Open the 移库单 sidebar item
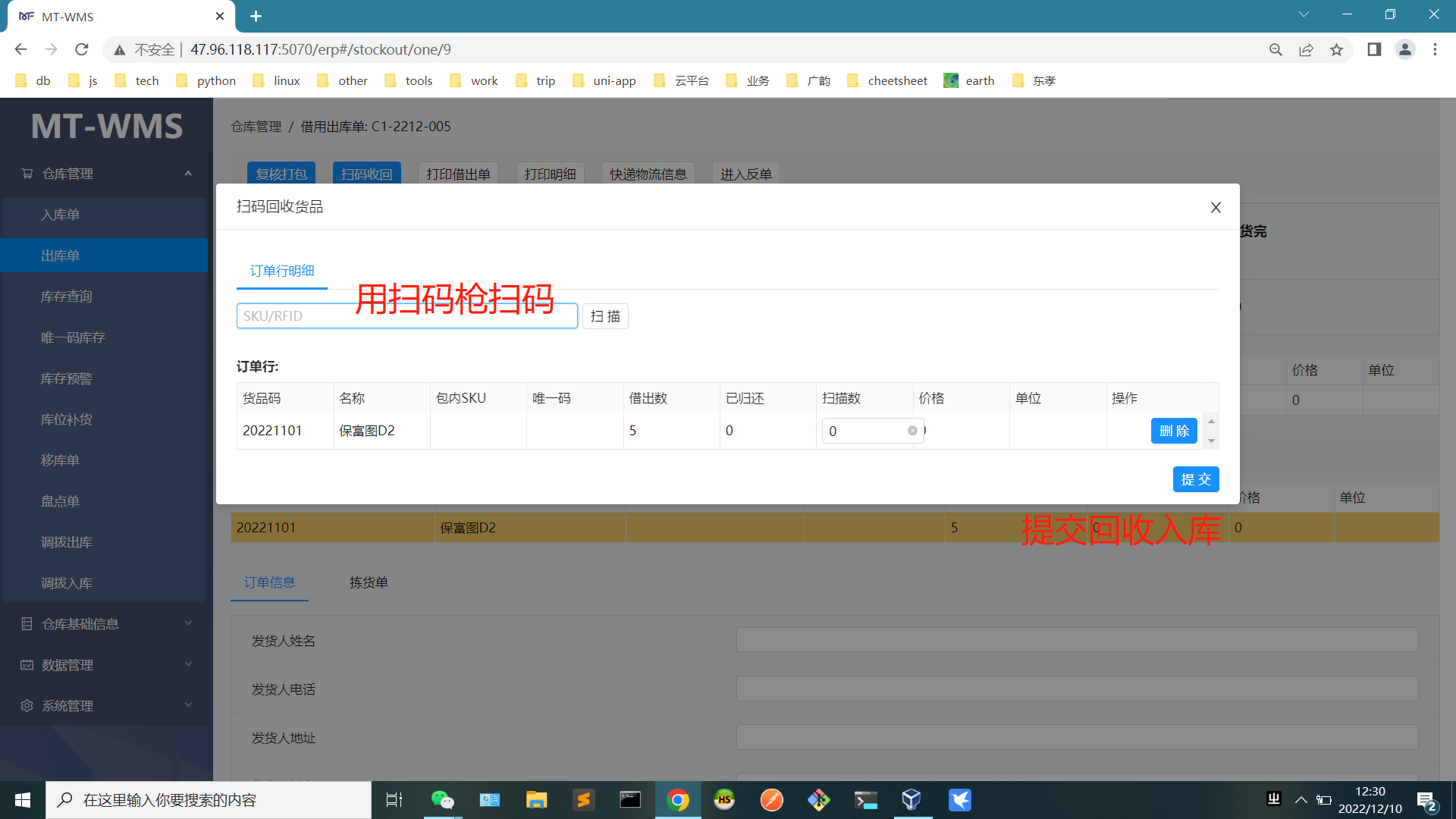The width and height of the screenshot is (1456, 819). [x=104, y=460]
